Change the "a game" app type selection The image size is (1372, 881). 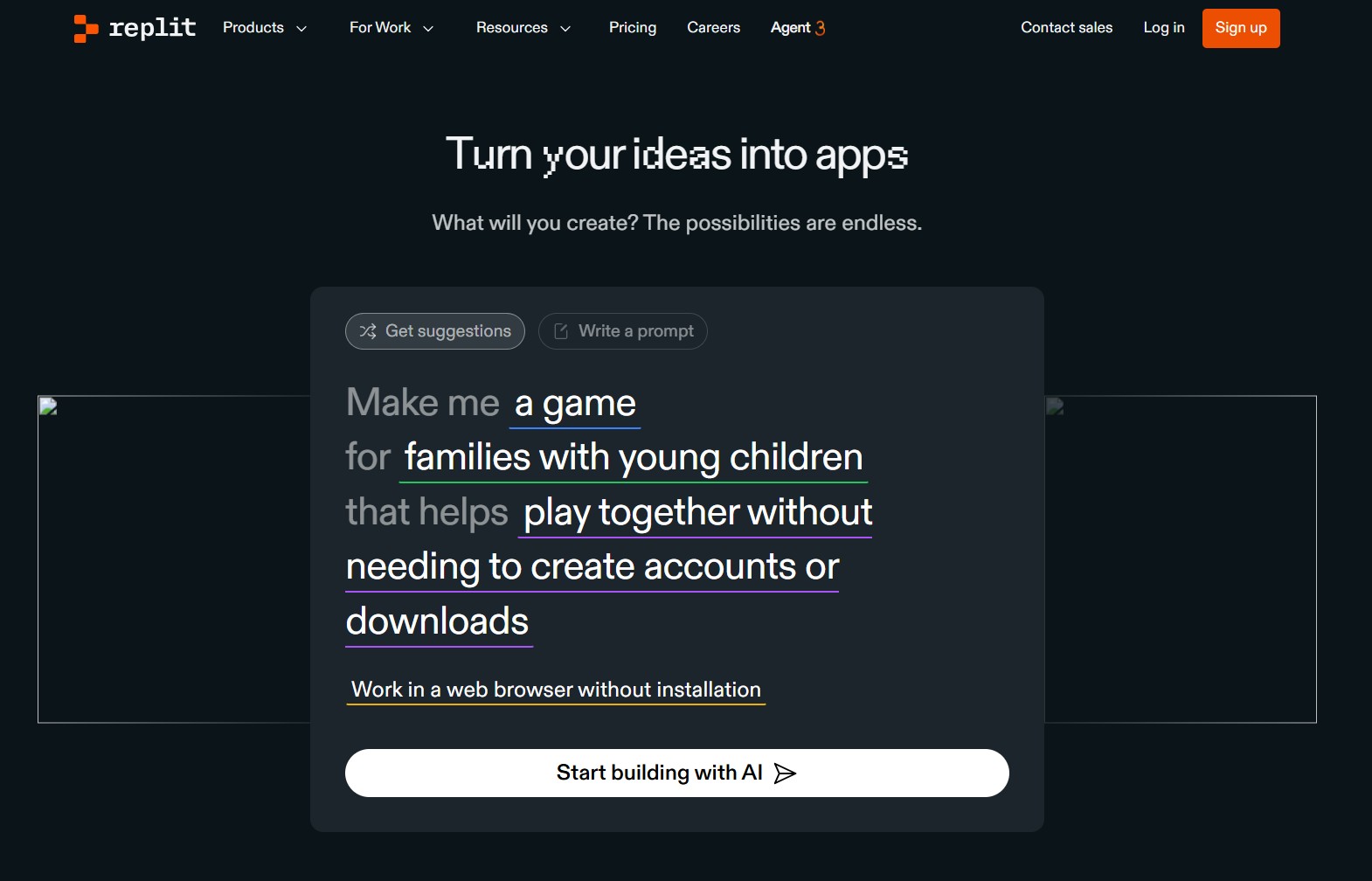click(575, 405)
